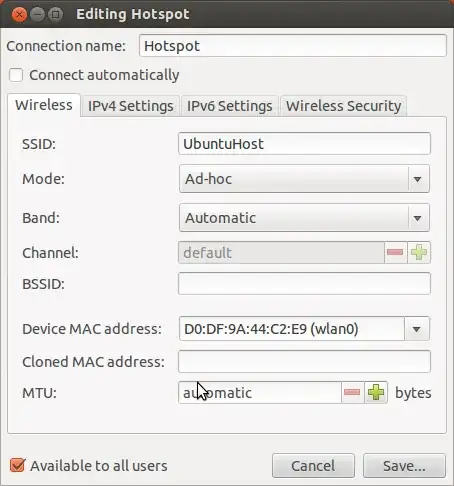Viewport: 454px width, 486px height.
Task: Select the Wireless tab
Action: (44, 105)
